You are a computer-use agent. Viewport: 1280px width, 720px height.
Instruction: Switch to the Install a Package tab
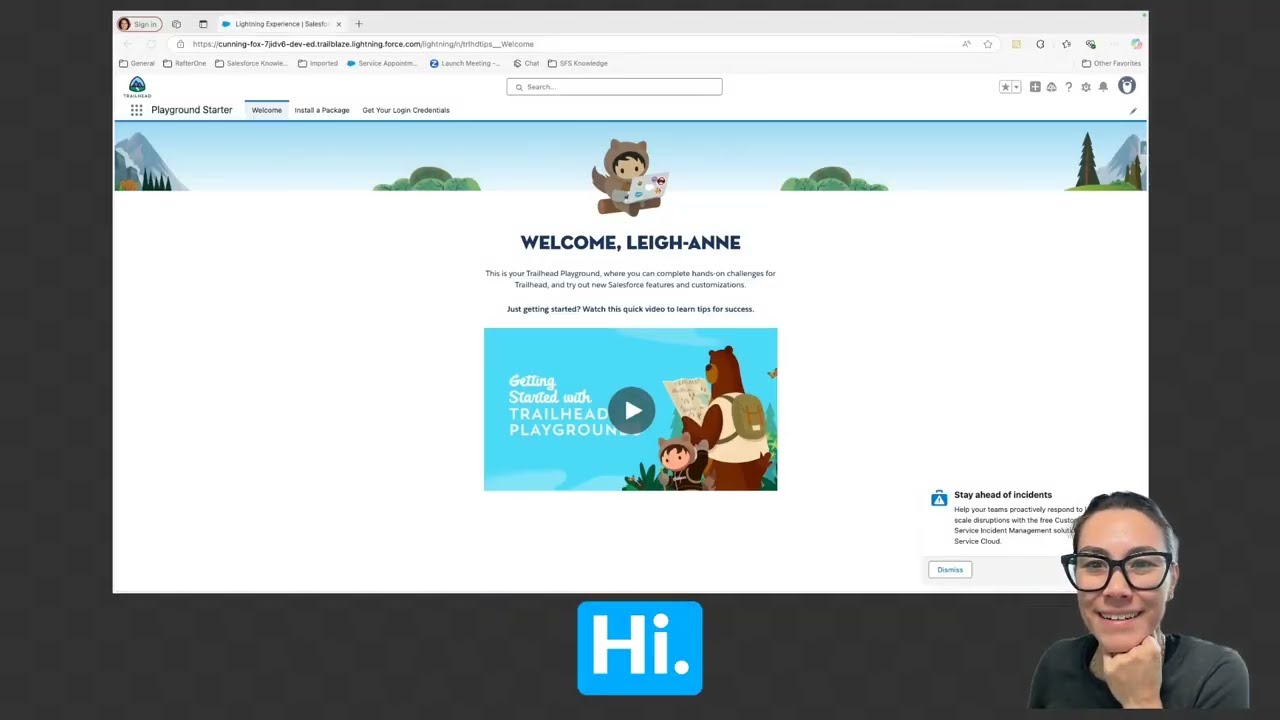[x=321, y=110]
